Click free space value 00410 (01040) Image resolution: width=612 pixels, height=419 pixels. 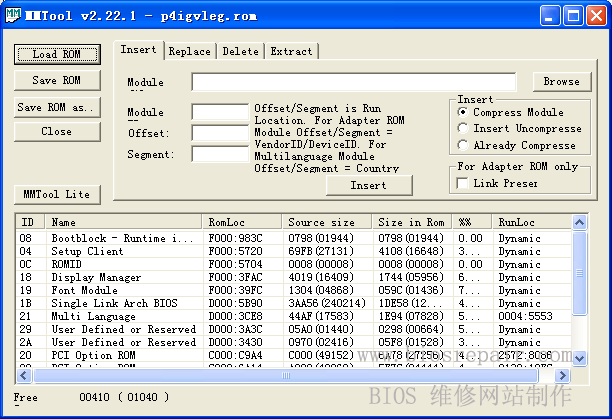pos(124,397)
